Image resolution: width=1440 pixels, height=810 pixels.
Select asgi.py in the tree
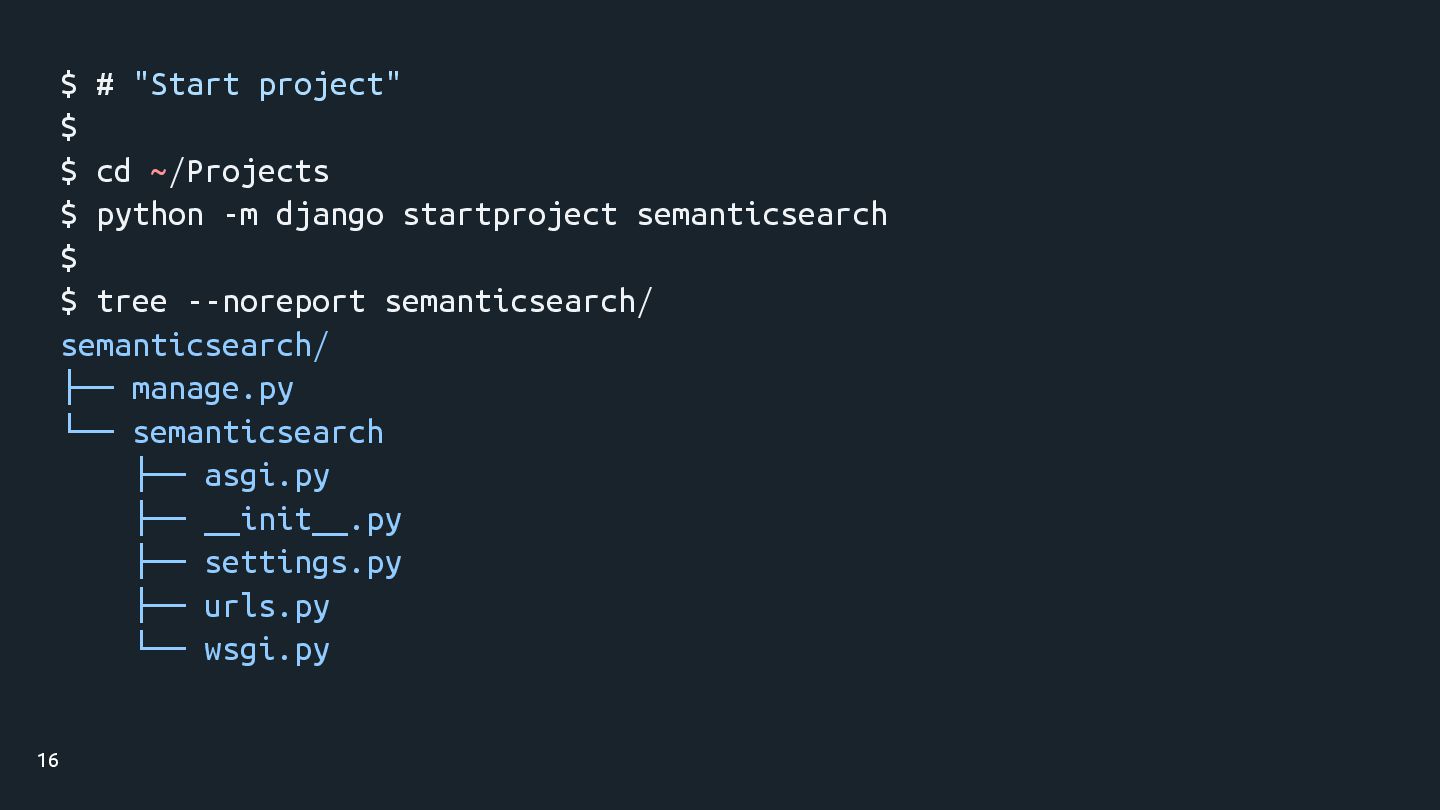pos(267,476)
